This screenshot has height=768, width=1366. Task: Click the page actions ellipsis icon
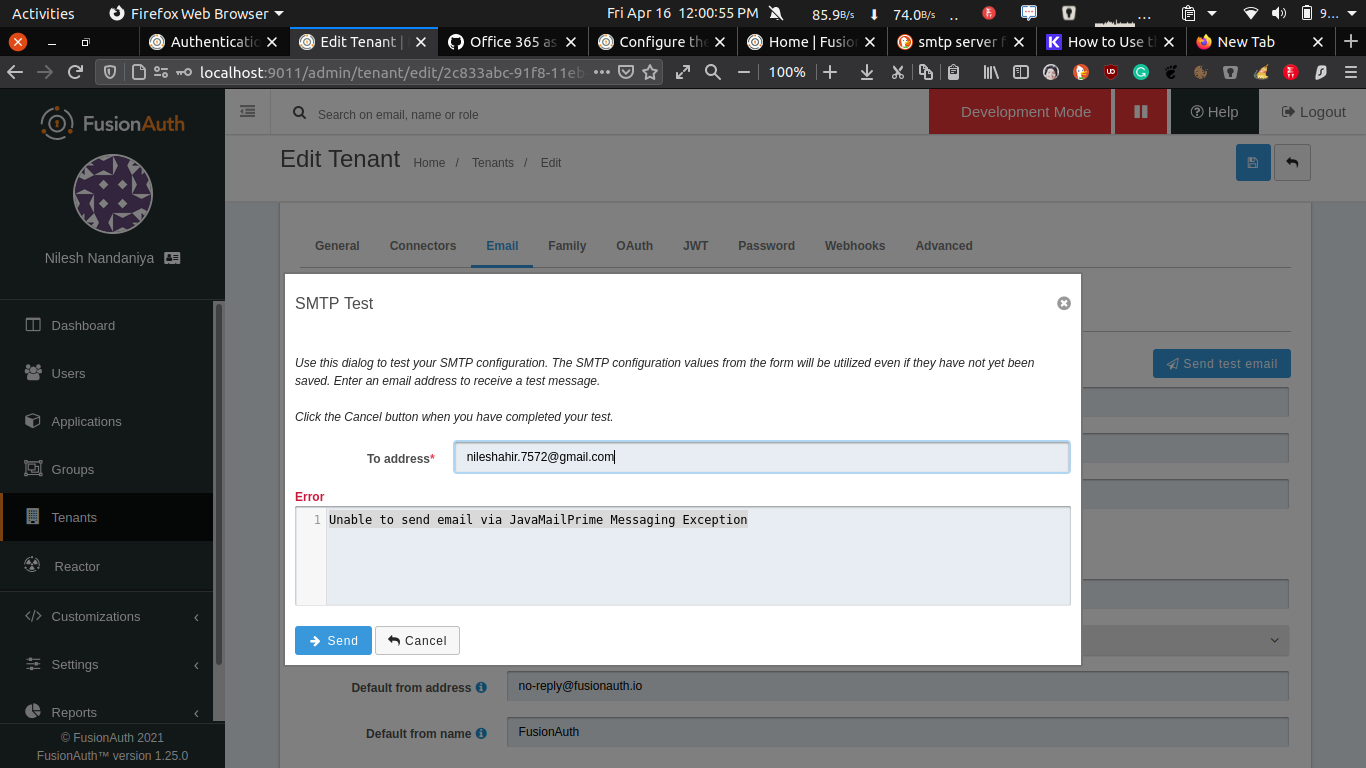click(601, 72)
